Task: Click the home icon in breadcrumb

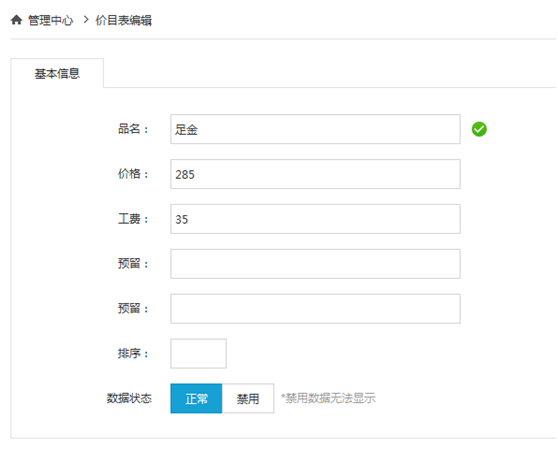Action: tap(16, 20)
